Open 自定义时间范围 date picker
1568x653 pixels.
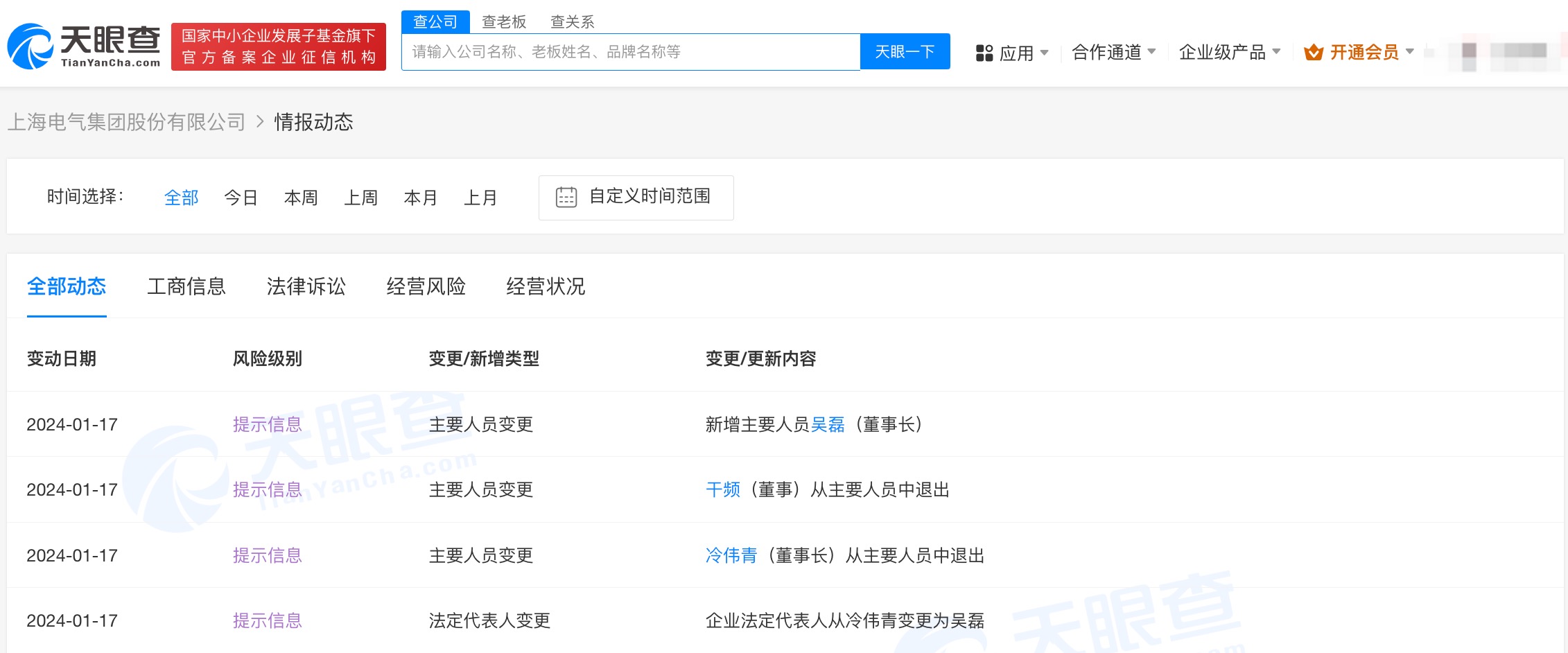tap(636, 198)
